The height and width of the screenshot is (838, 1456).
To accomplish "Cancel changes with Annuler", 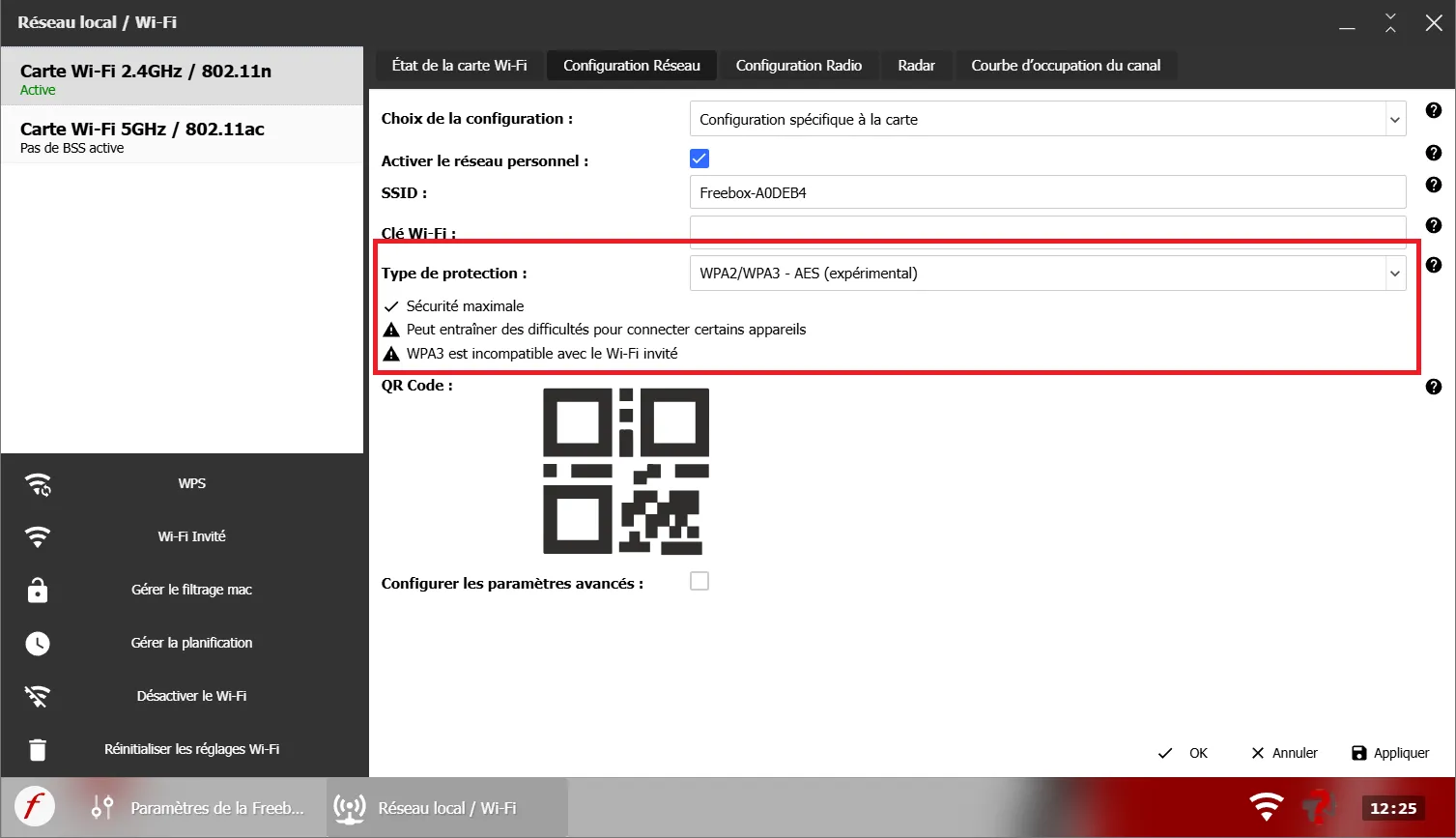I will [x=1284, y=753].
